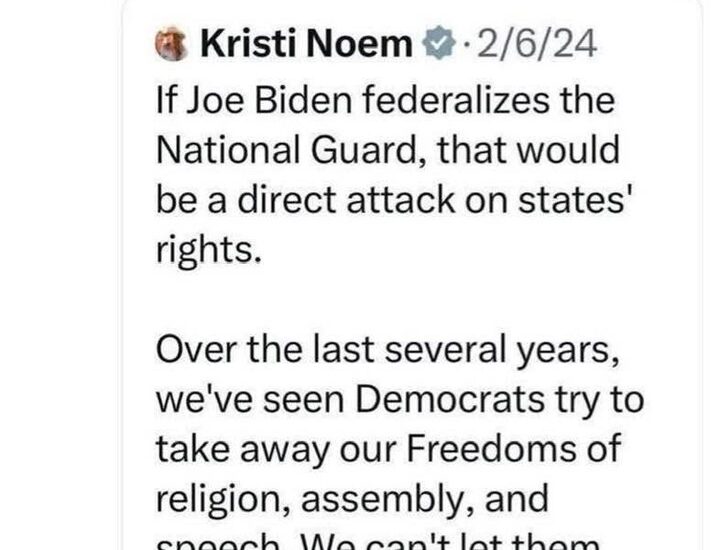Select the line 'religion, assembly, and'
The height and width of the screenshot is (550, 720).
[352, 500]
